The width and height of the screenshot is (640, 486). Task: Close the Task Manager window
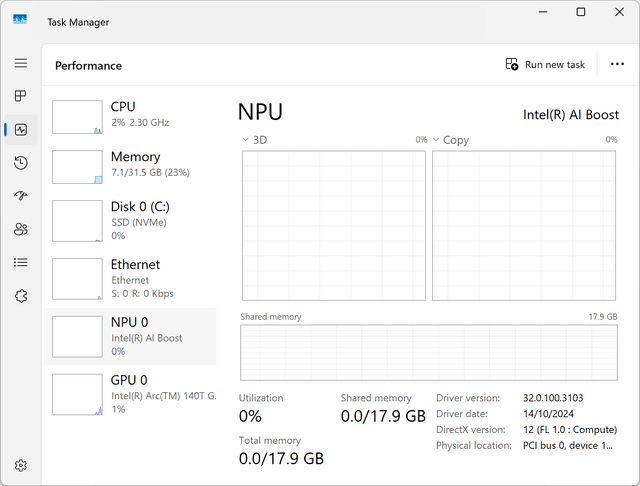[x=619, y=12]
